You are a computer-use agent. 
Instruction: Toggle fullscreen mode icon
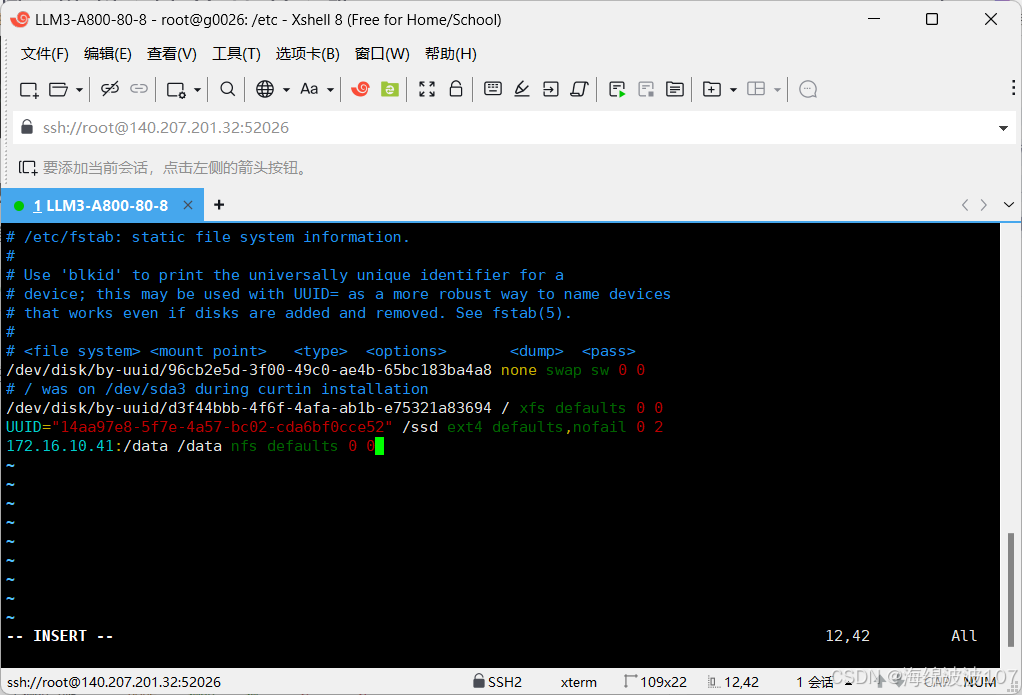427,89
